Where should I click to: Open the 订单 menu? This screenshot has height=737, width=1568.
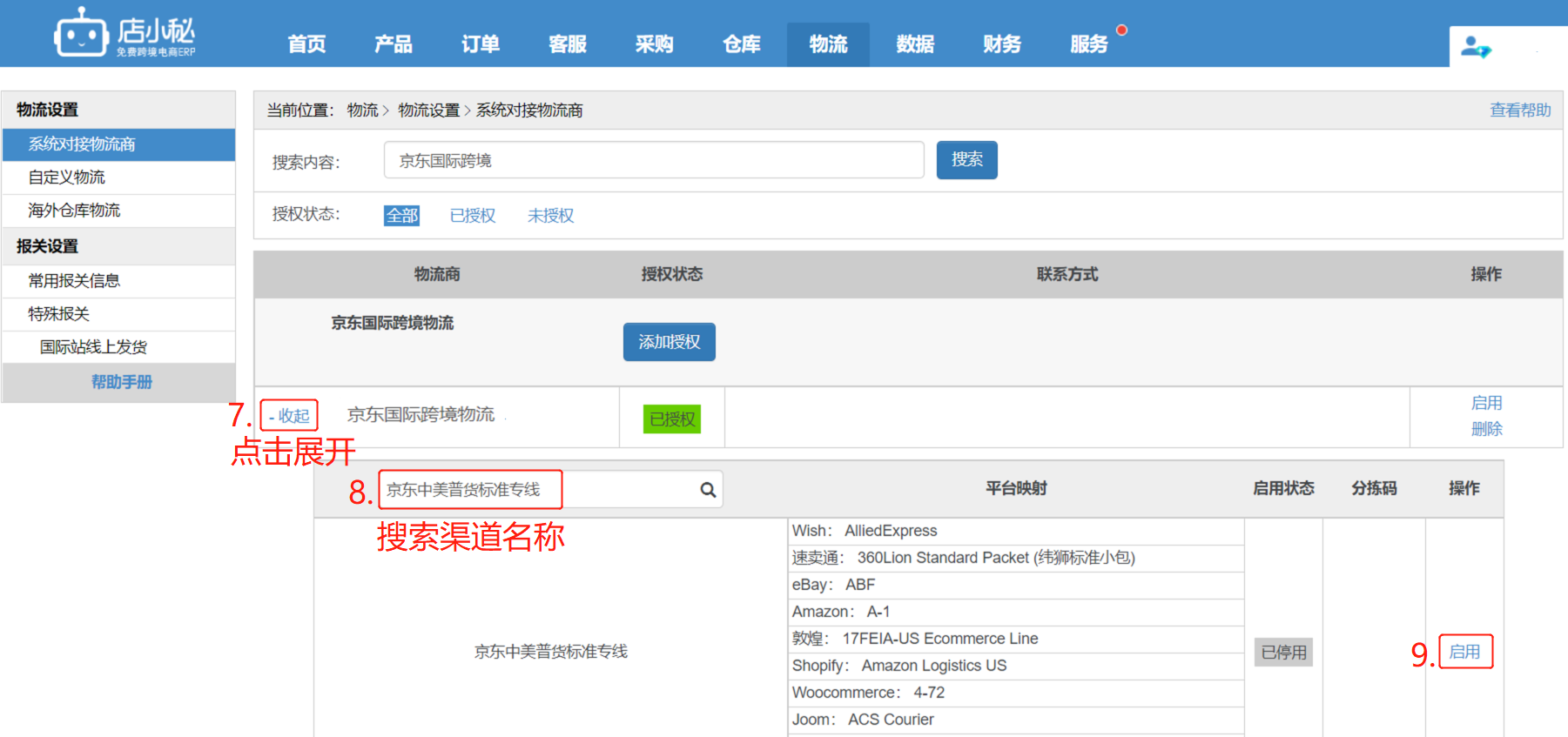pos(481,44)
